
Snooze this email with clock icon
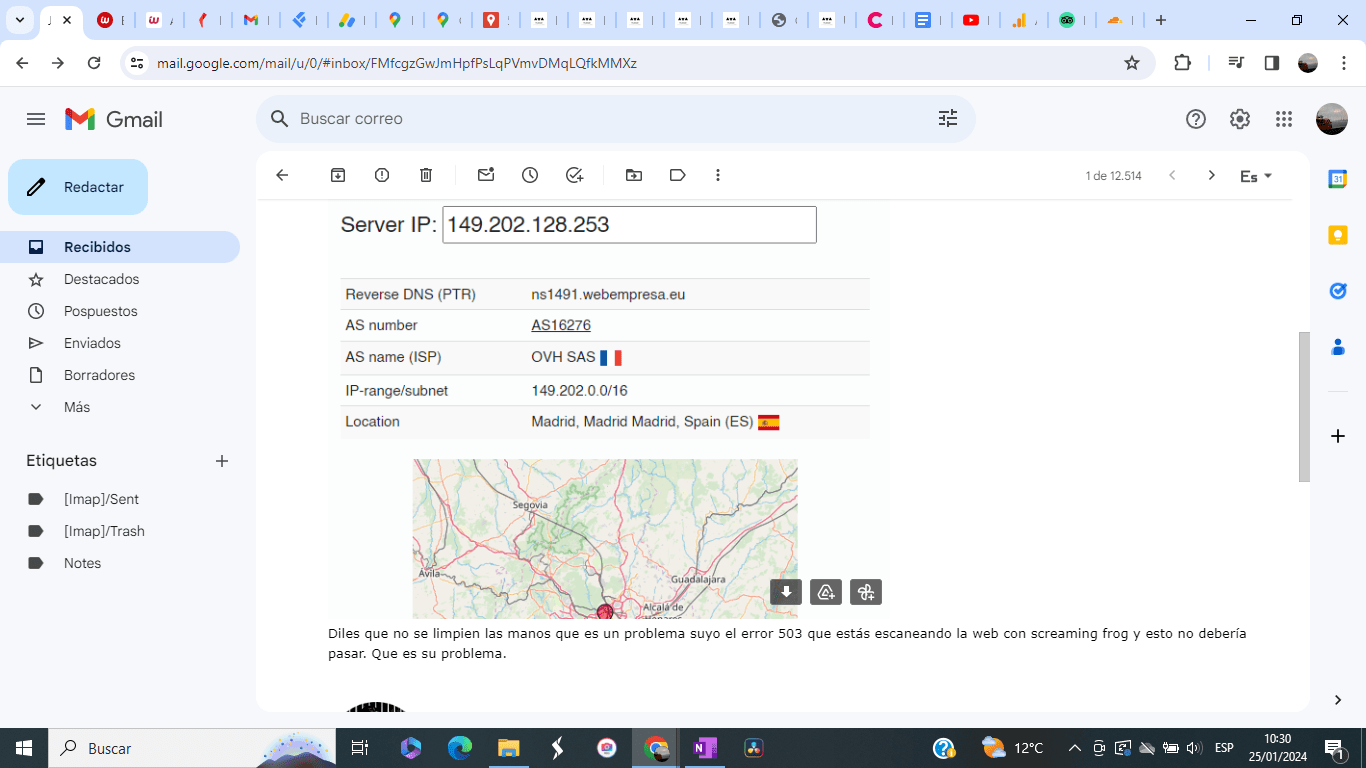(x=530, y=175)
